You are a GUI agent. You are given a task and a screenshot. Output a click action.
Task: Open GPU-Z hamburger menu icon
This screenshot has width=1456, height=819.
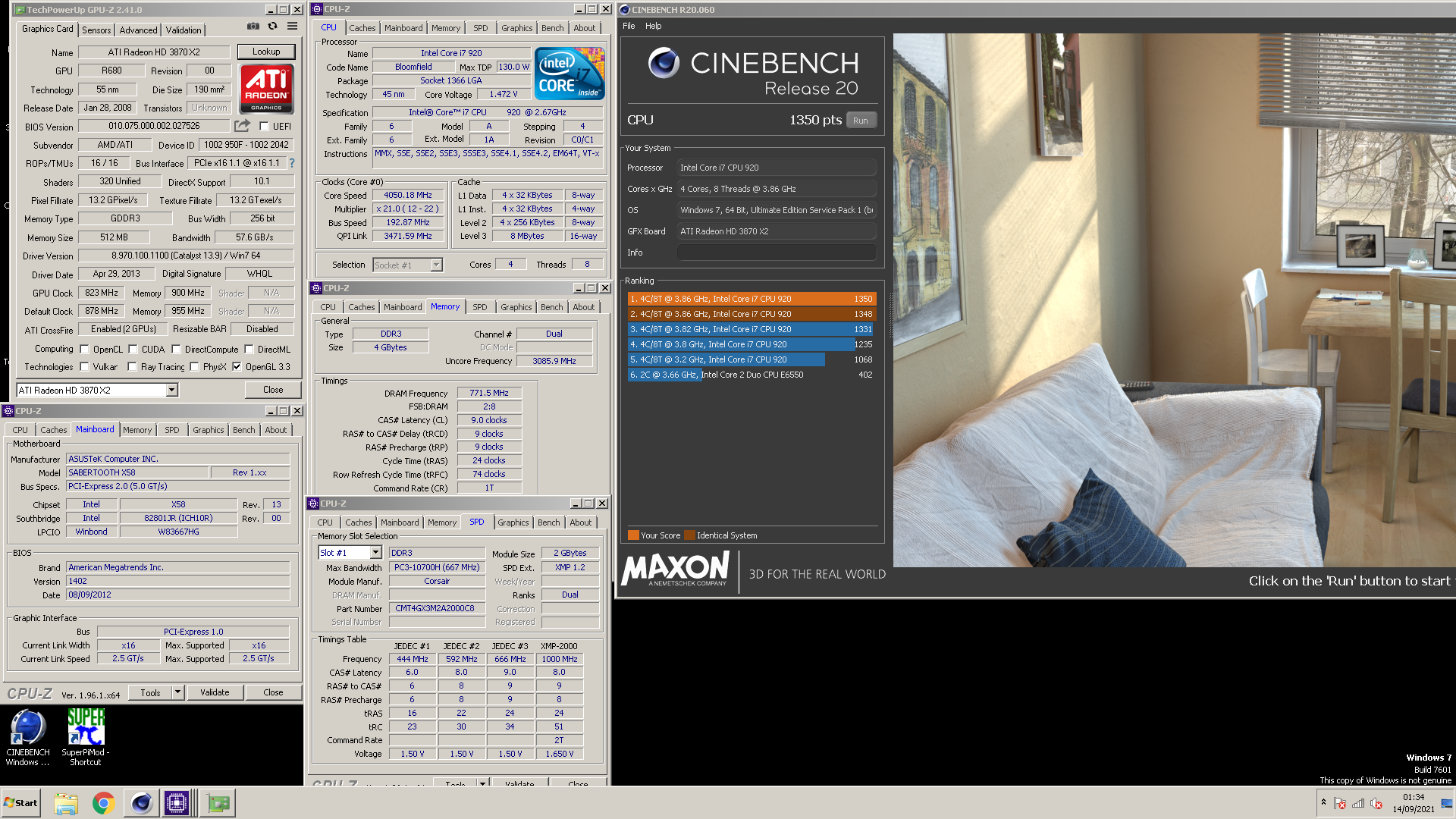tap(292, 27)
